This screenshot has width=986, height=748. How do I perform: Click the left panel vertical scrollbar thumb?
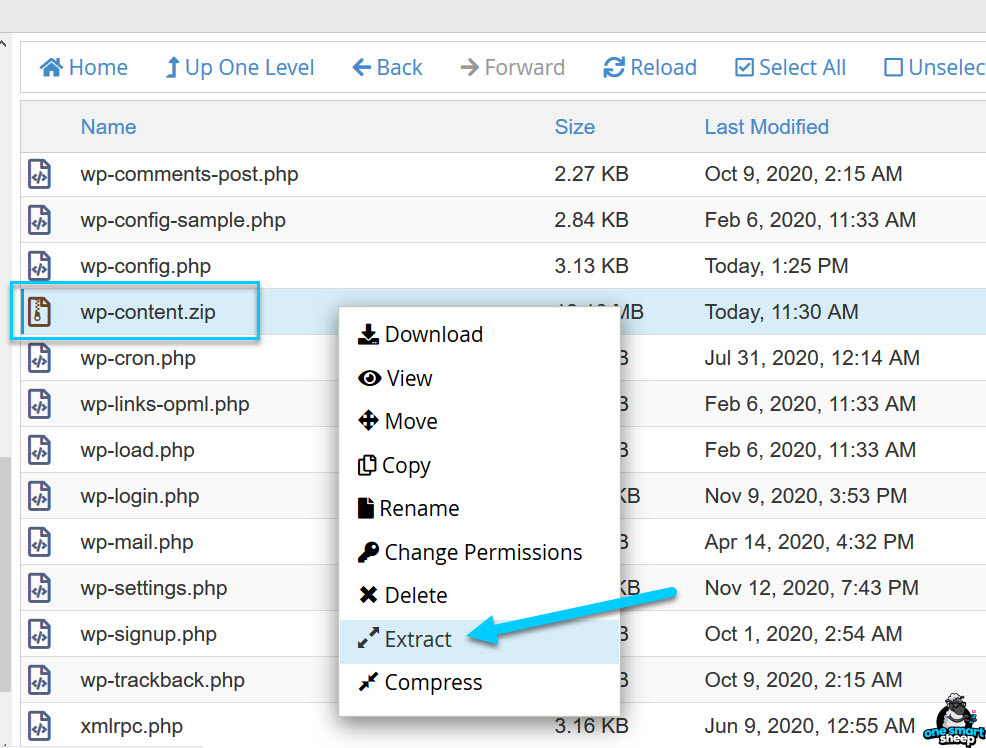tap(5, 573)
